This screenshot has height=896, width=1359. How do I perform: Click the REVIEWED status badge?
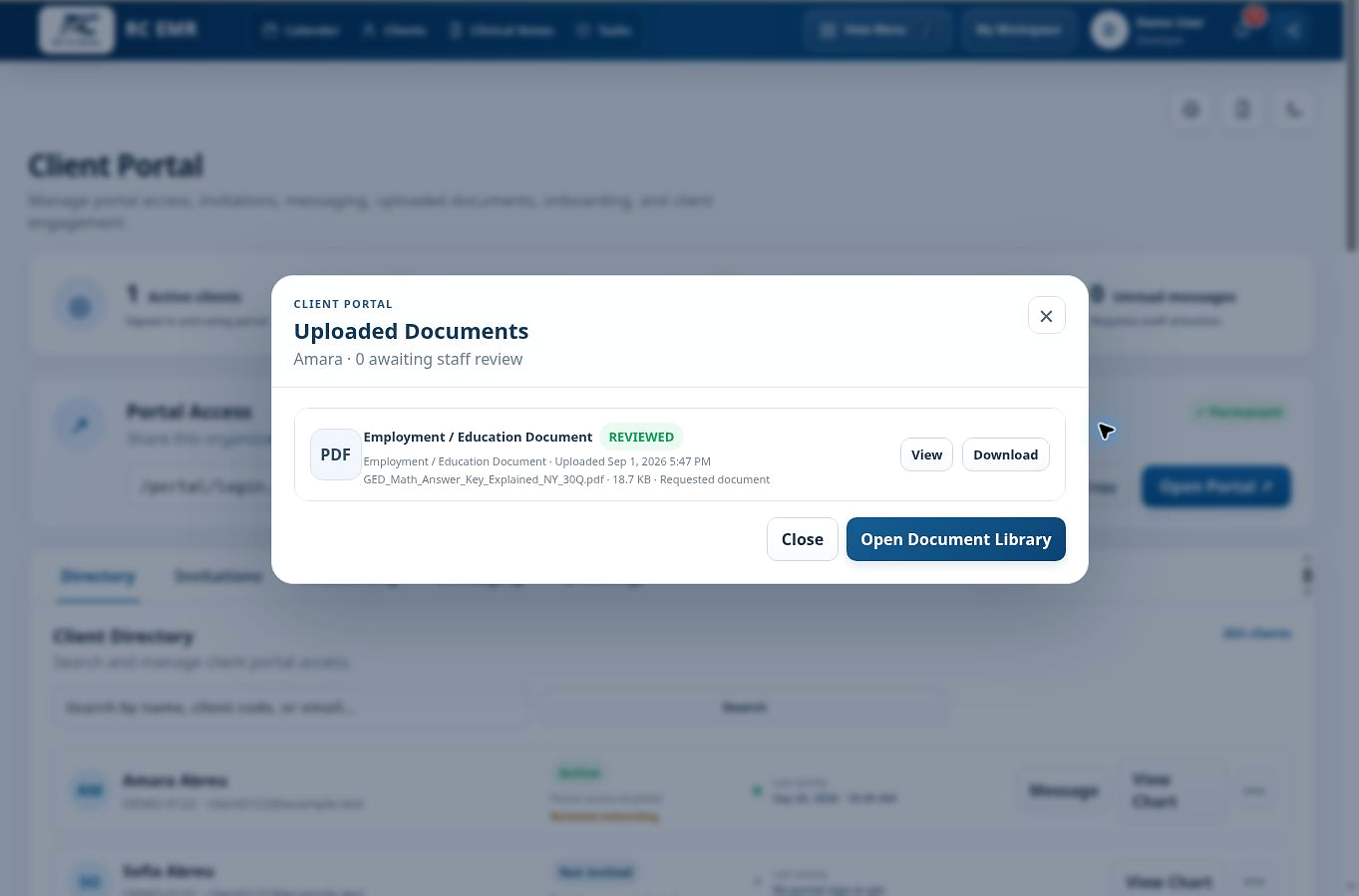pyautogui.click(x=641, y=437)
